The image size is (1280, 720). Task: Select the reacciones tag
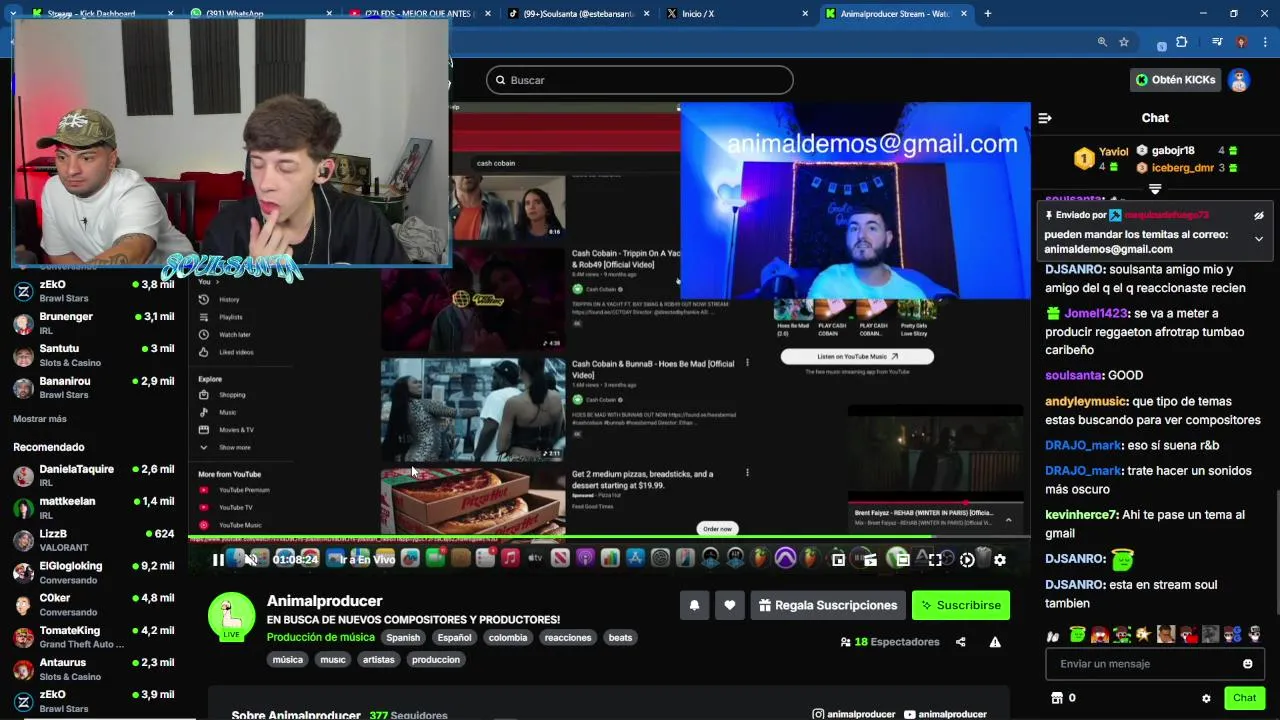568,637
